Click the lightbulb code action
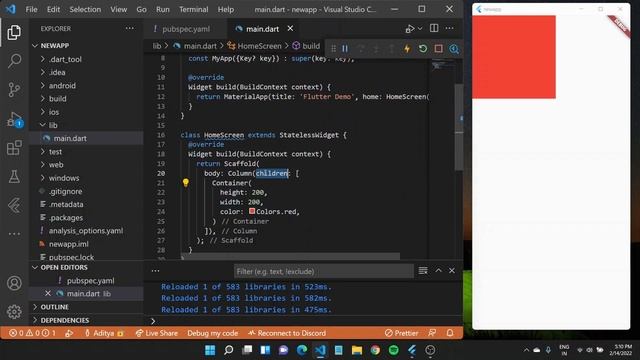Viewport: 640px width, 360px height. [x=186, y=182]
